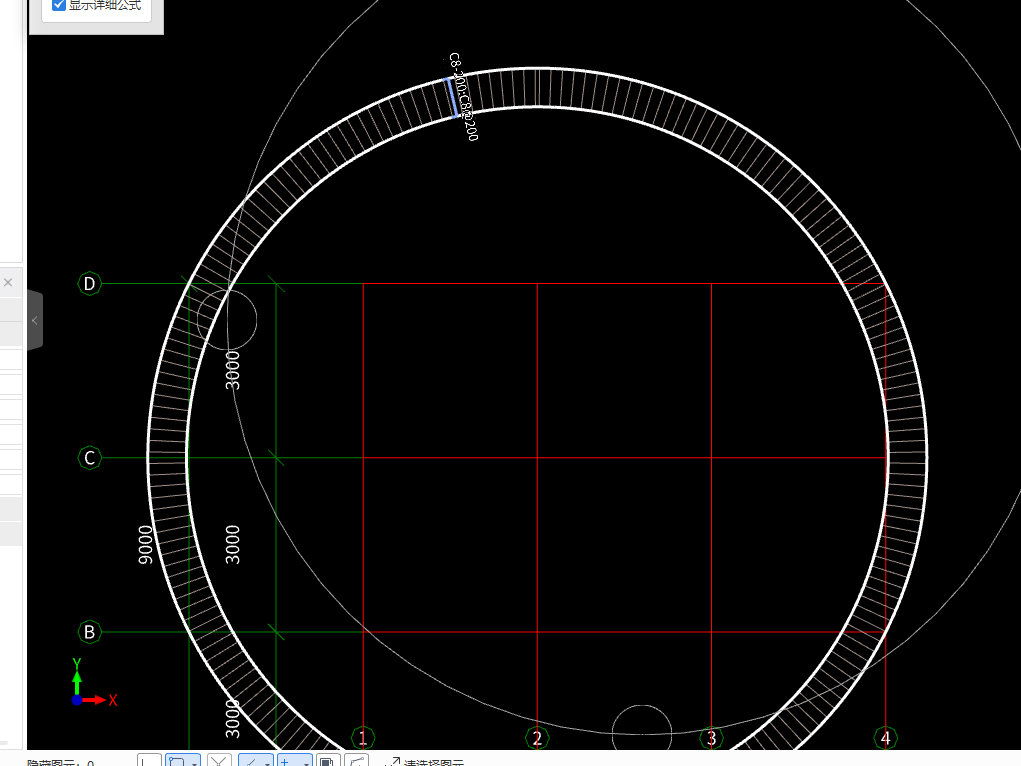Toggle the midpoint line snap icon
This screenshot has width=1021, height=766.
pos(250,760)
